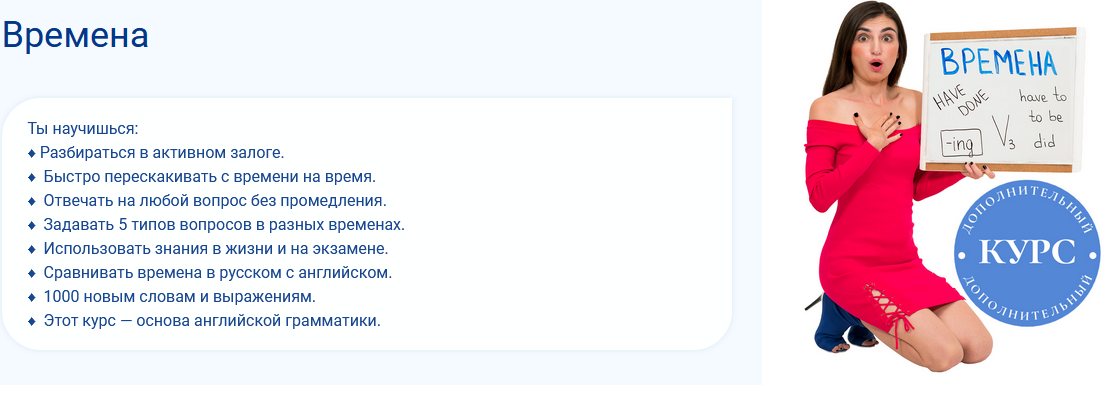Click the blue "КУРС" round badge
This screenshot has width=1109, height=396.
(x=1027, y=252)
